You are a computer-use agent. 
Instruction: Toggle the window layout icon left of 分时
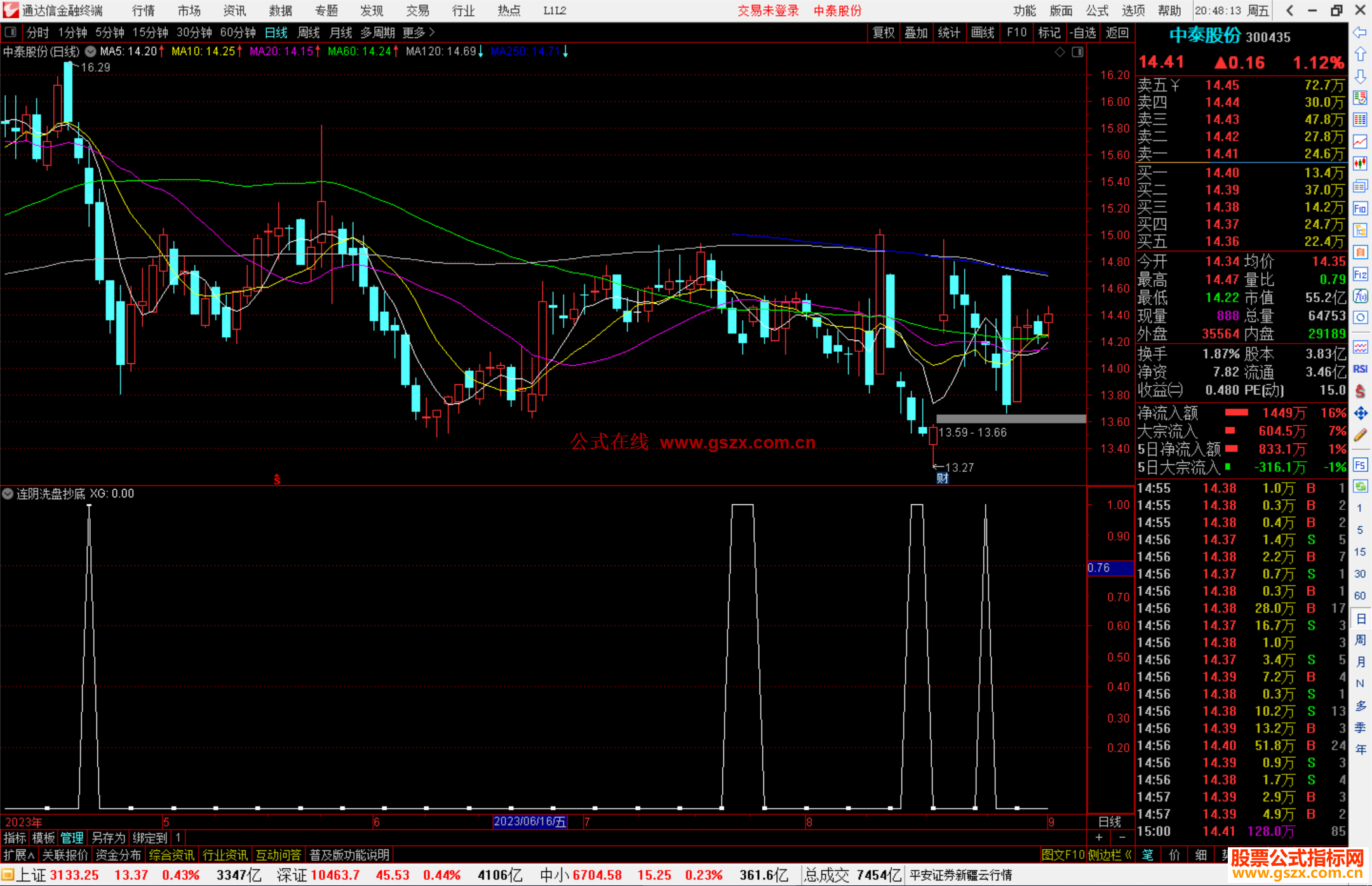point(11,32)
